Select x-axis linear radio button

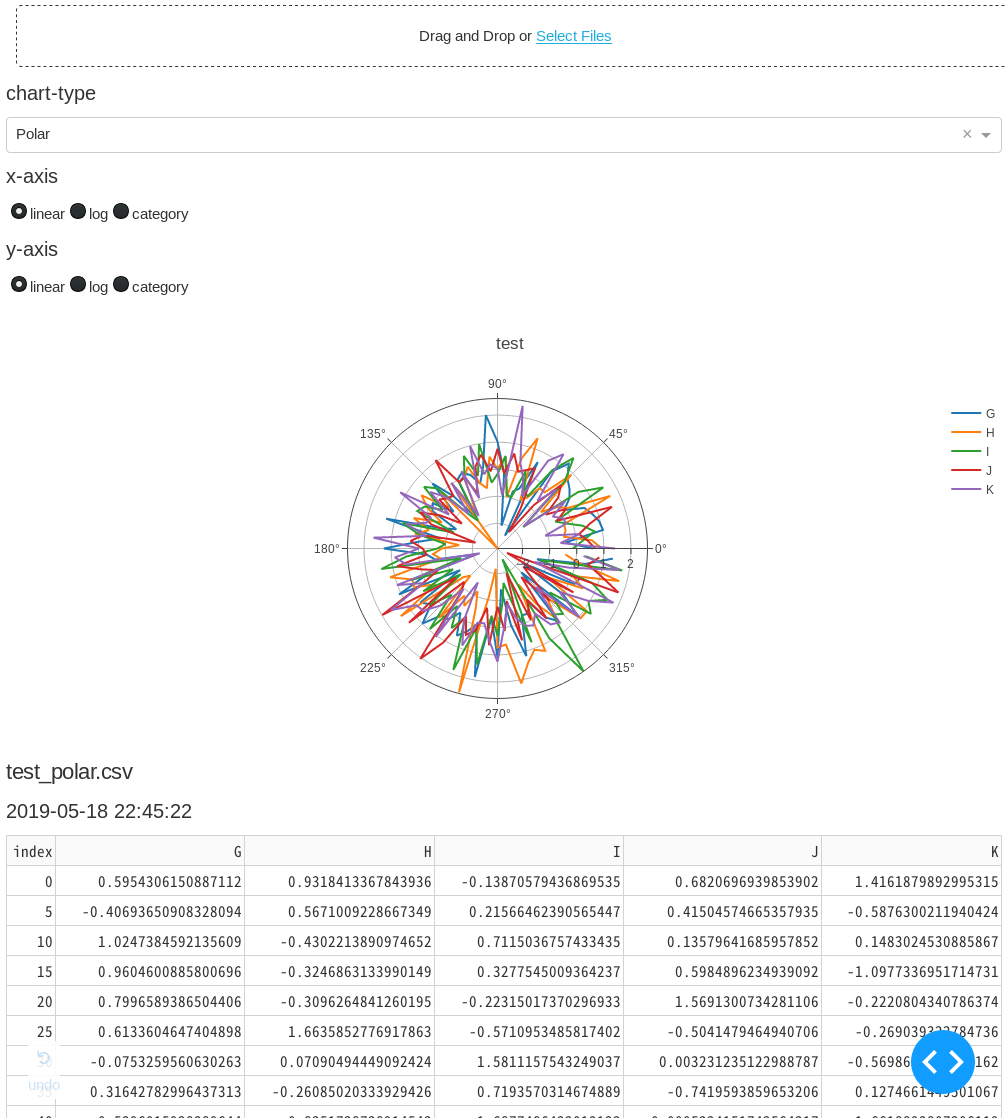click(x=19, y=212)
